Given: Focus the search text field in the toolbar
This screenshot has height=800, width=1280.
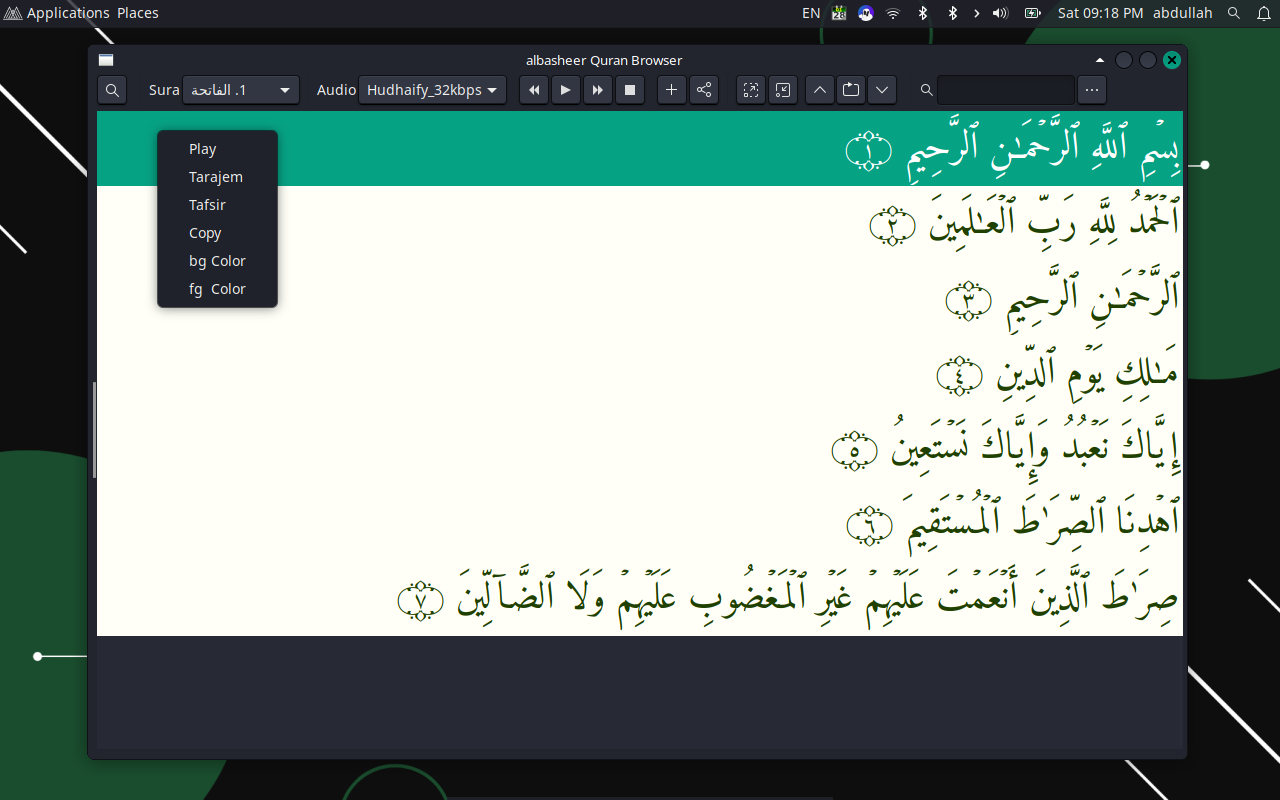Looking at the screenshot, I should click(x=1005, y=90).
